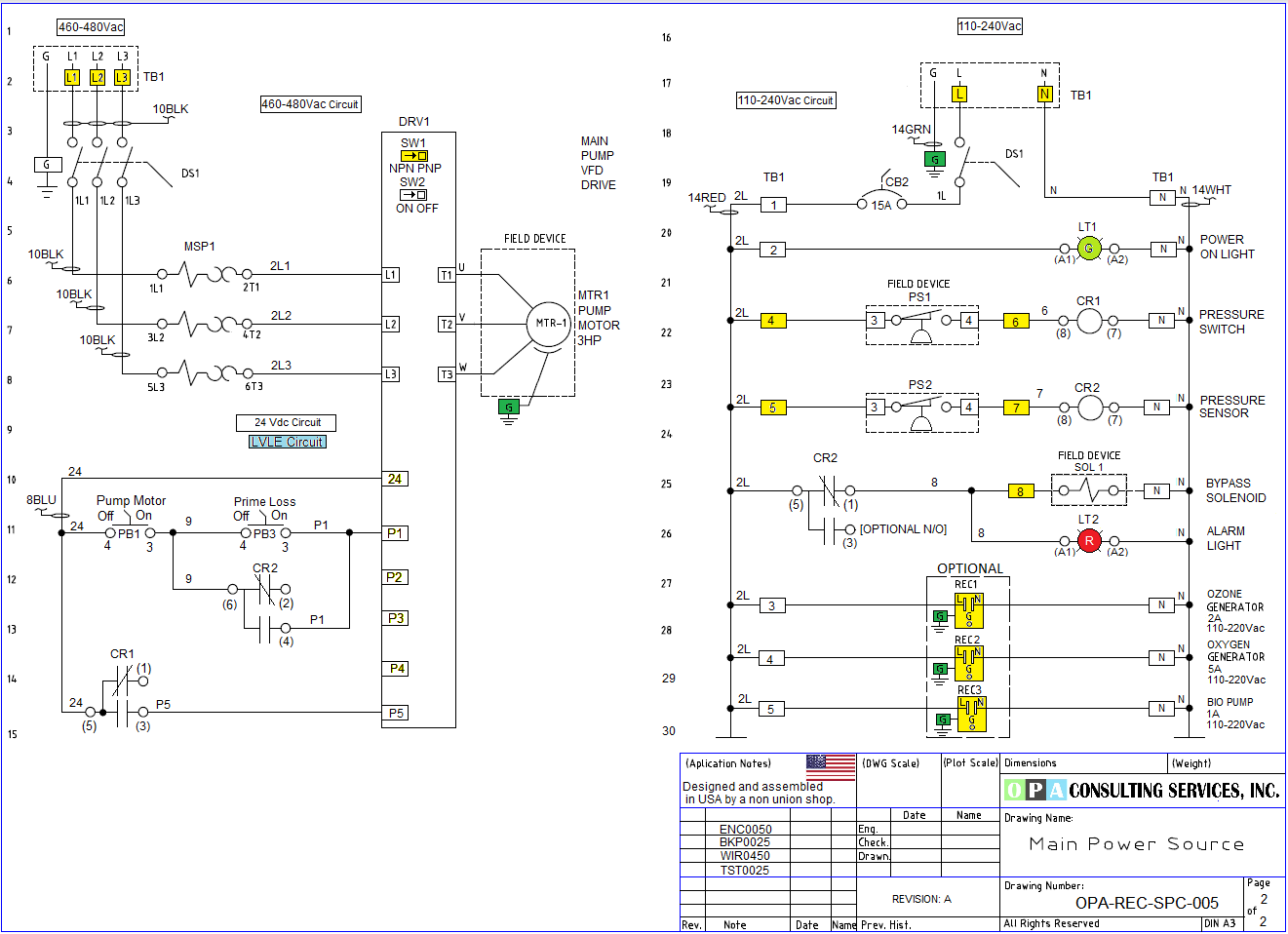Click the 460-480Vac Circuit label
The width and height of the screenshot is (1288, 934).
[310, 104]
